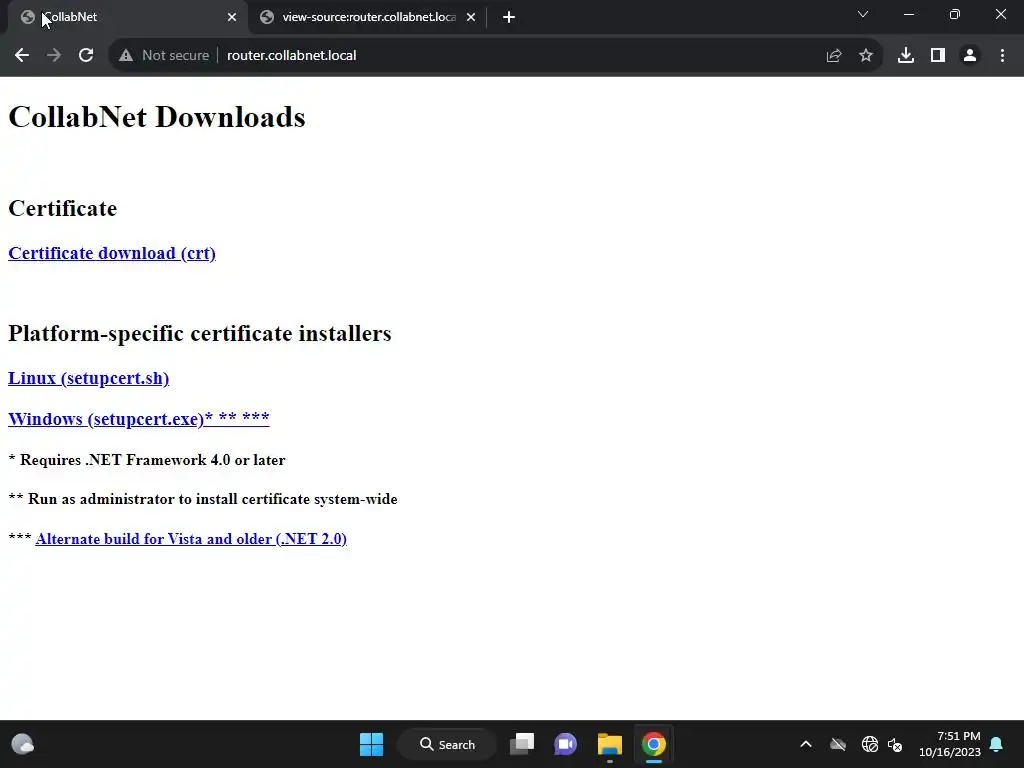Screen dimensions: 1024x768
Task: Share this page via share icon
Action: click(x=833, y=56)
